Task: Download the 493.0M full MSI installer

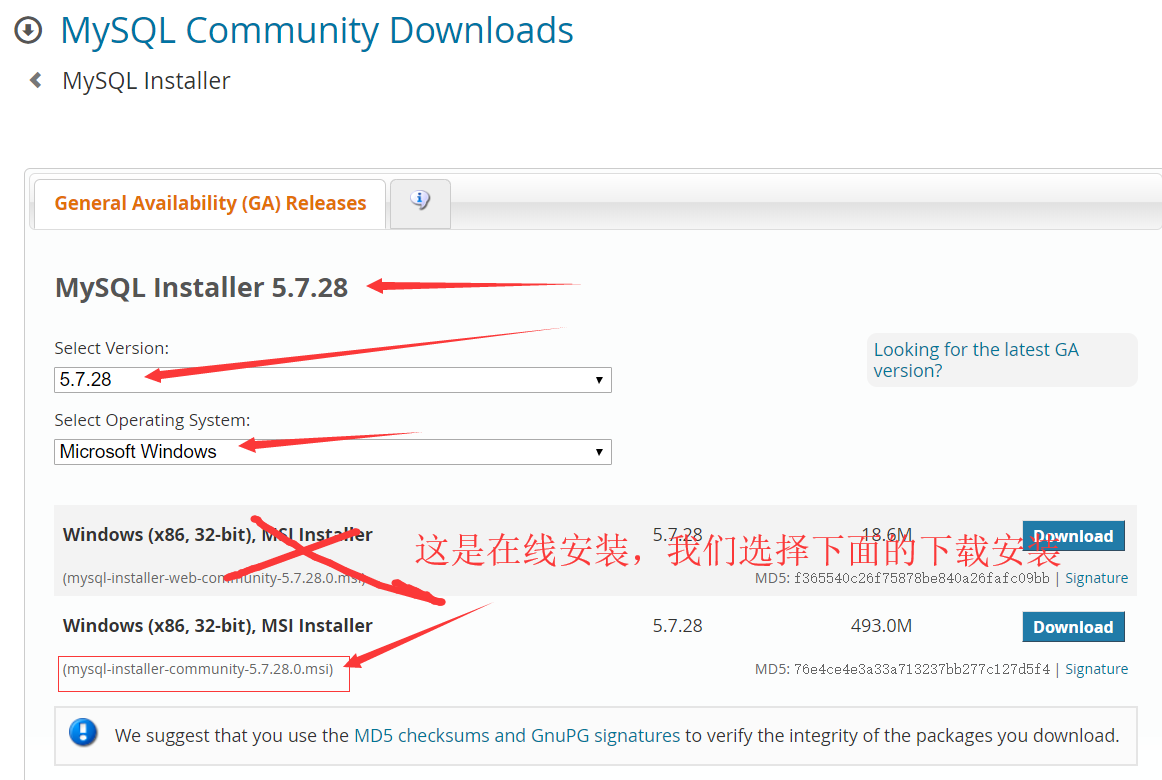Action: pyautogui.click(x=1073, y=626)
